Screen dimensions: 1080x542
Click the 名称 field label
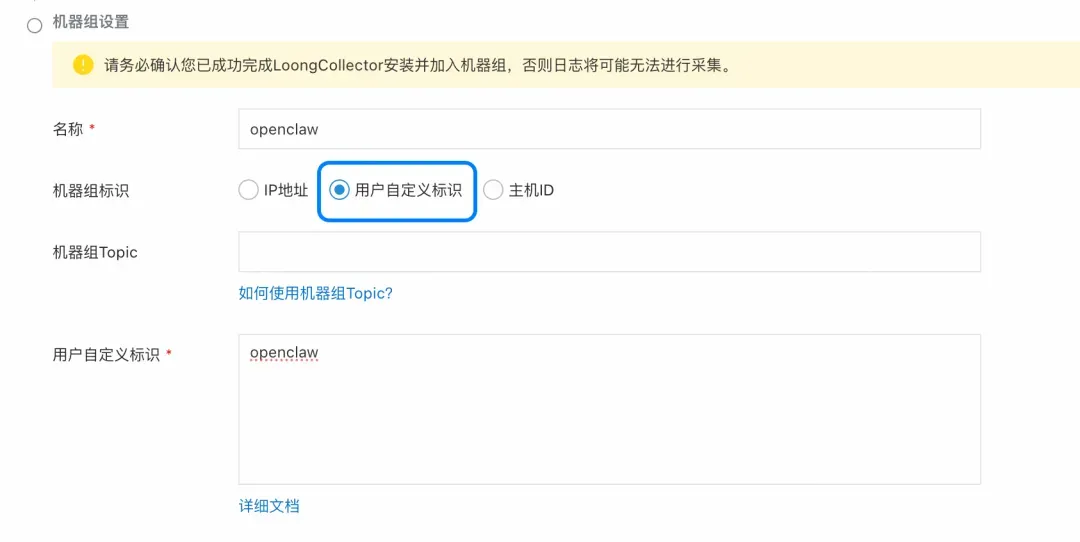[68, 129]
